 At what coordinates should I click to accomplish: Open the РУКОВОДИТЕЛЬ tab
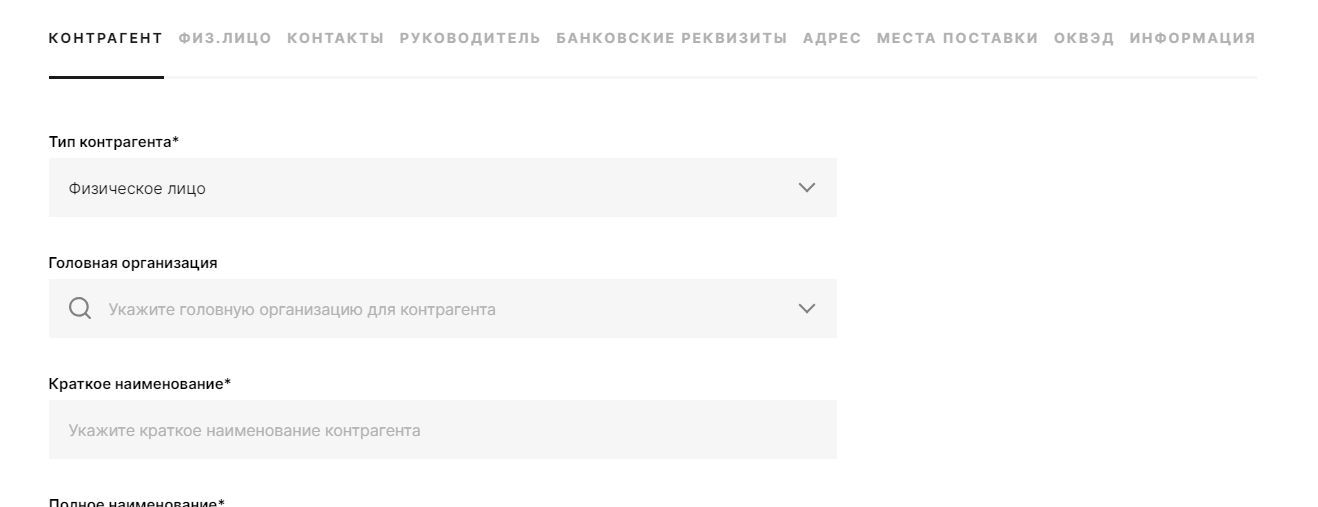[x=470, y=38]
